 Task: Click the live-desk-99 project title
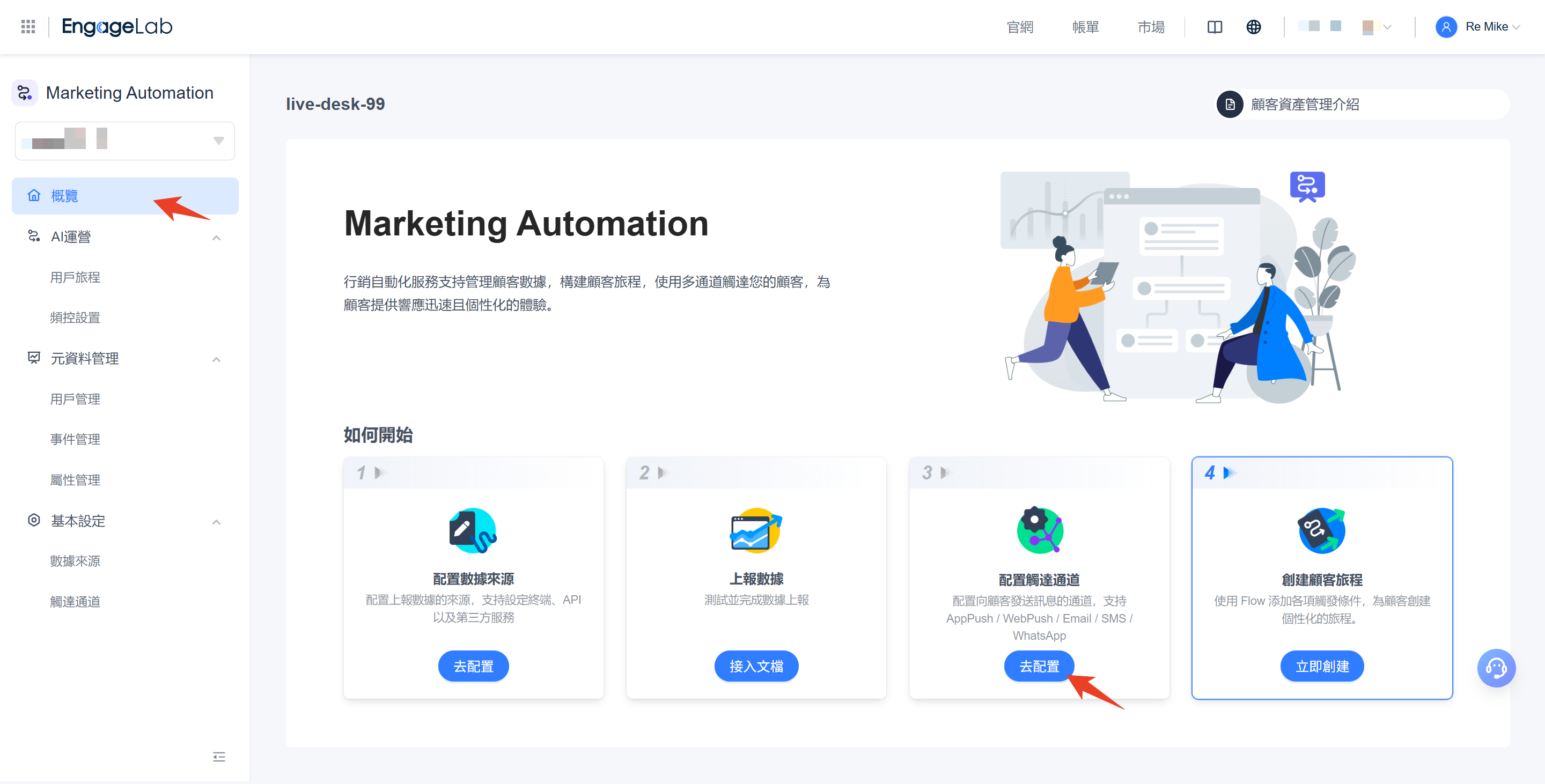pyautogui.click(x=335, y=103)
